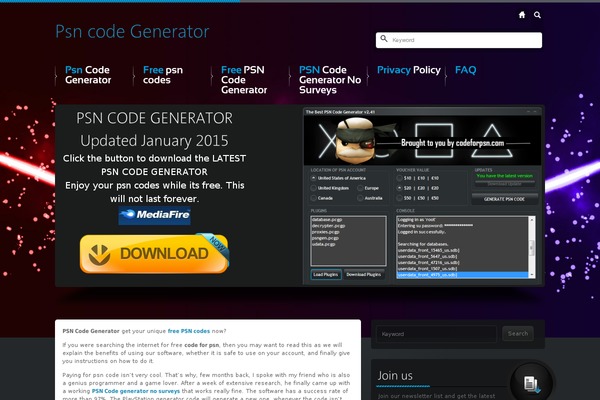The image size is (600, 400).
Task: Click the newsletter icon beside Join us
Action: tap(531, 383)
